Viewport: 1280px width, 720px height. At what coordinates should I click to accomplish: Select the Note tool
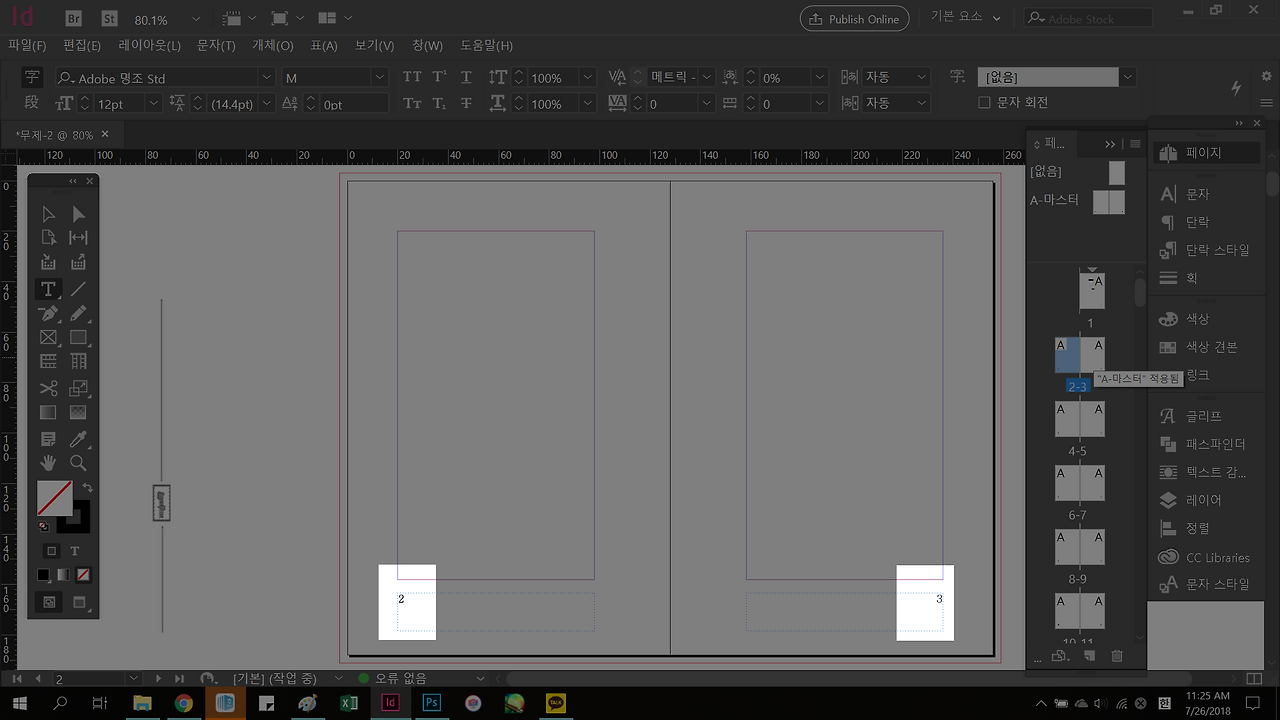point(48,439)
